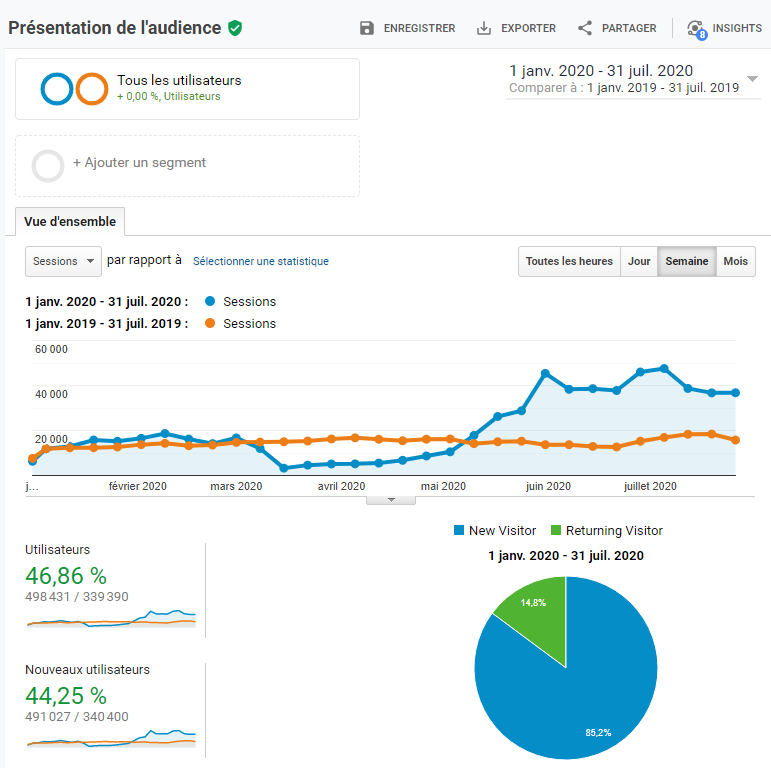Click PARTAGER label
The image size is (771, 768).
click(x=629, y=29)
